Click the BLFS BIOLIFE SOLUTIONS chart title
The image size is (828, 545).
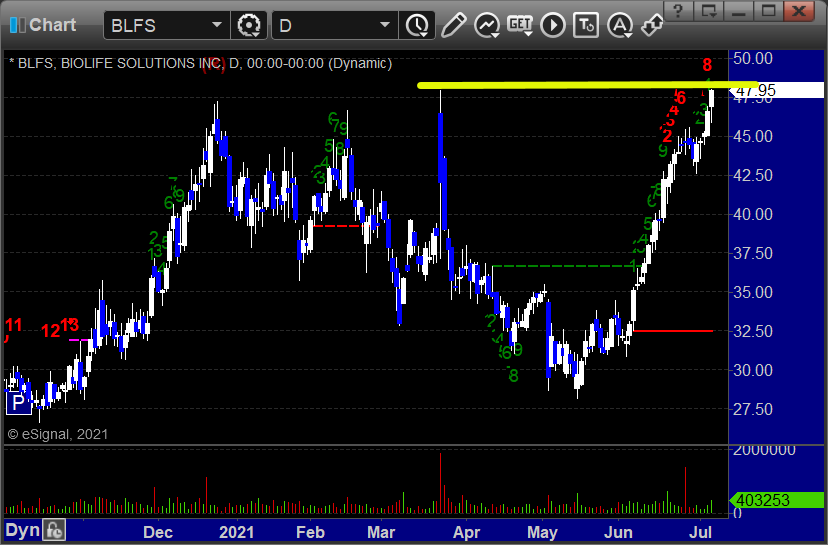(203, 63)
